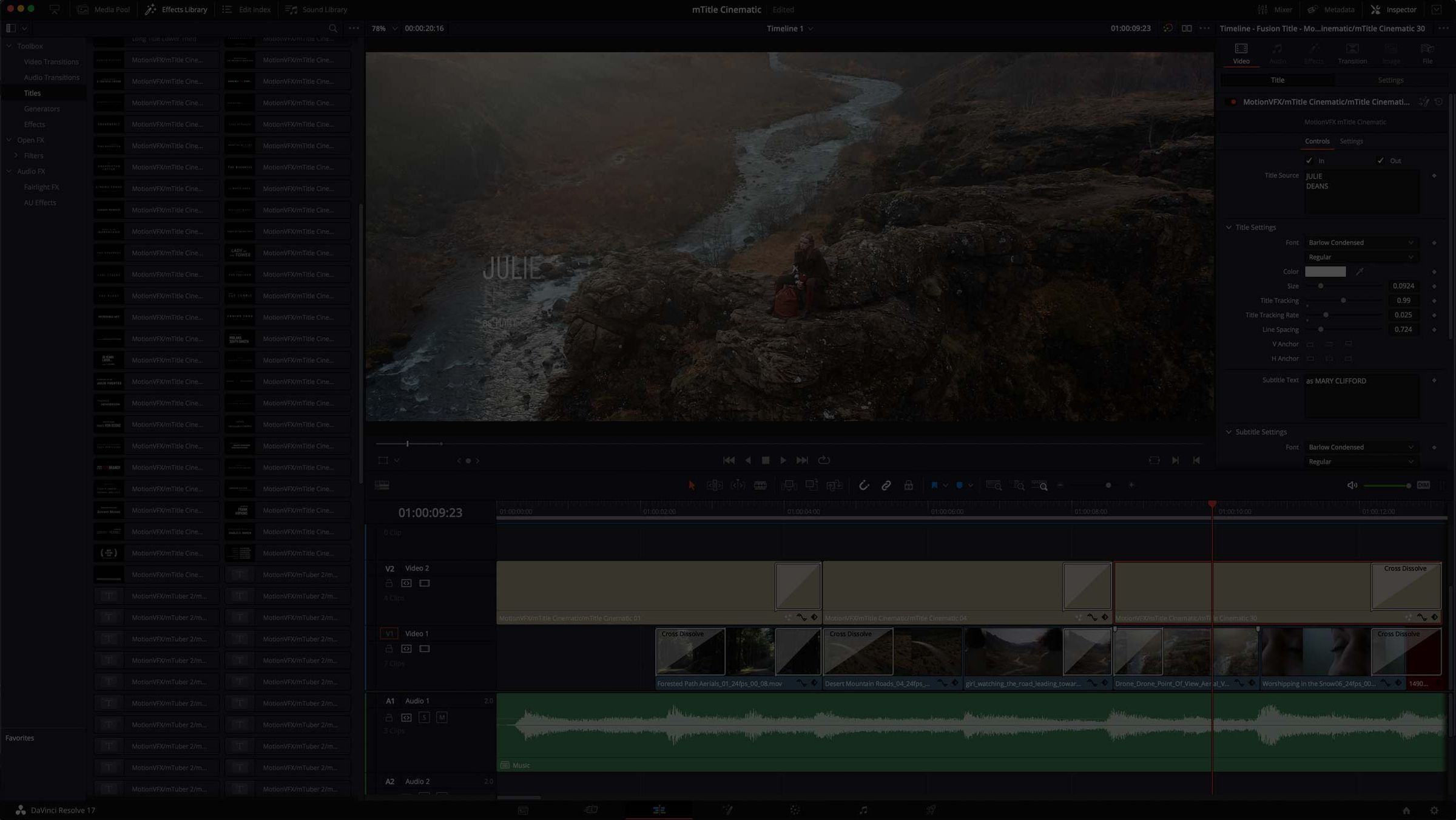Select the Blade Edit mode tool
The height and width of the screenshot is (820, 1456).
click(x=761, y=485)
